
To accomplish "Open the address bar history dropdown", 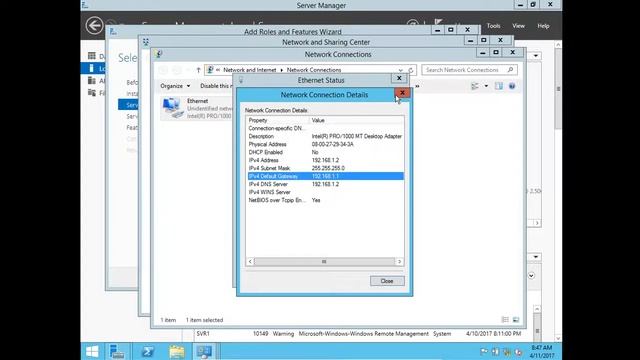I will [x=400, y=70].
